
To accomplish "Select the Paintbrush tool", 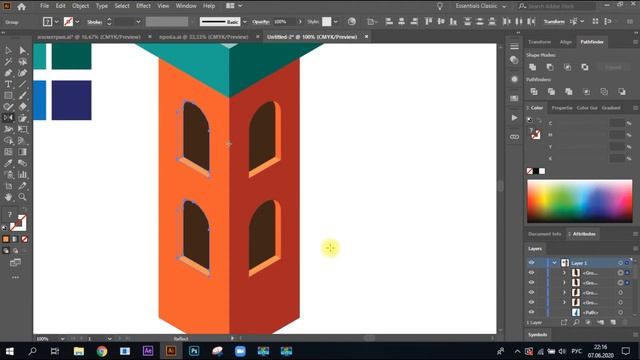I will click(22, 96).
